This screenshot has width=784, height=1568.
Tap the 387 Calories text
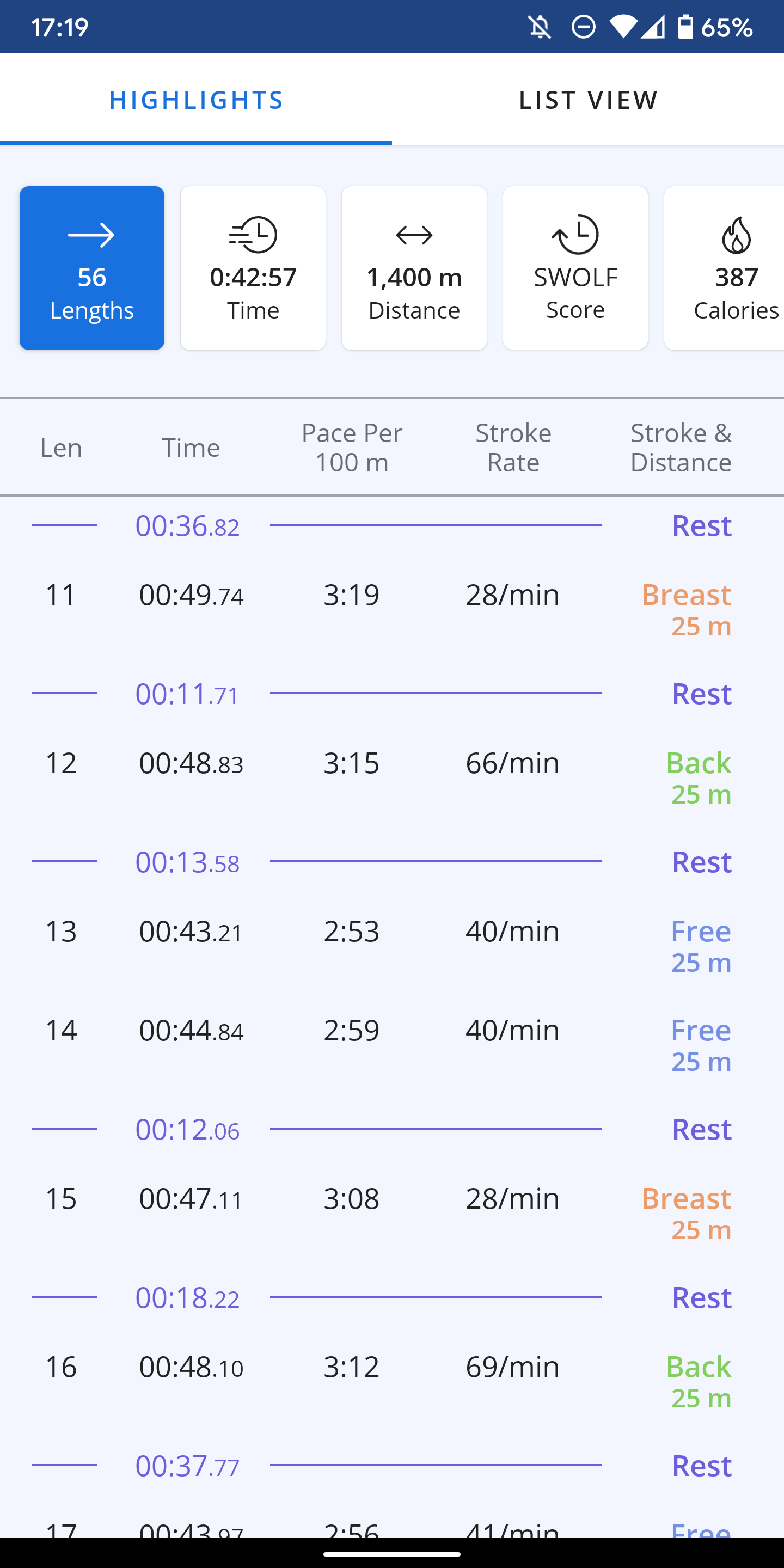coord(737,293)
